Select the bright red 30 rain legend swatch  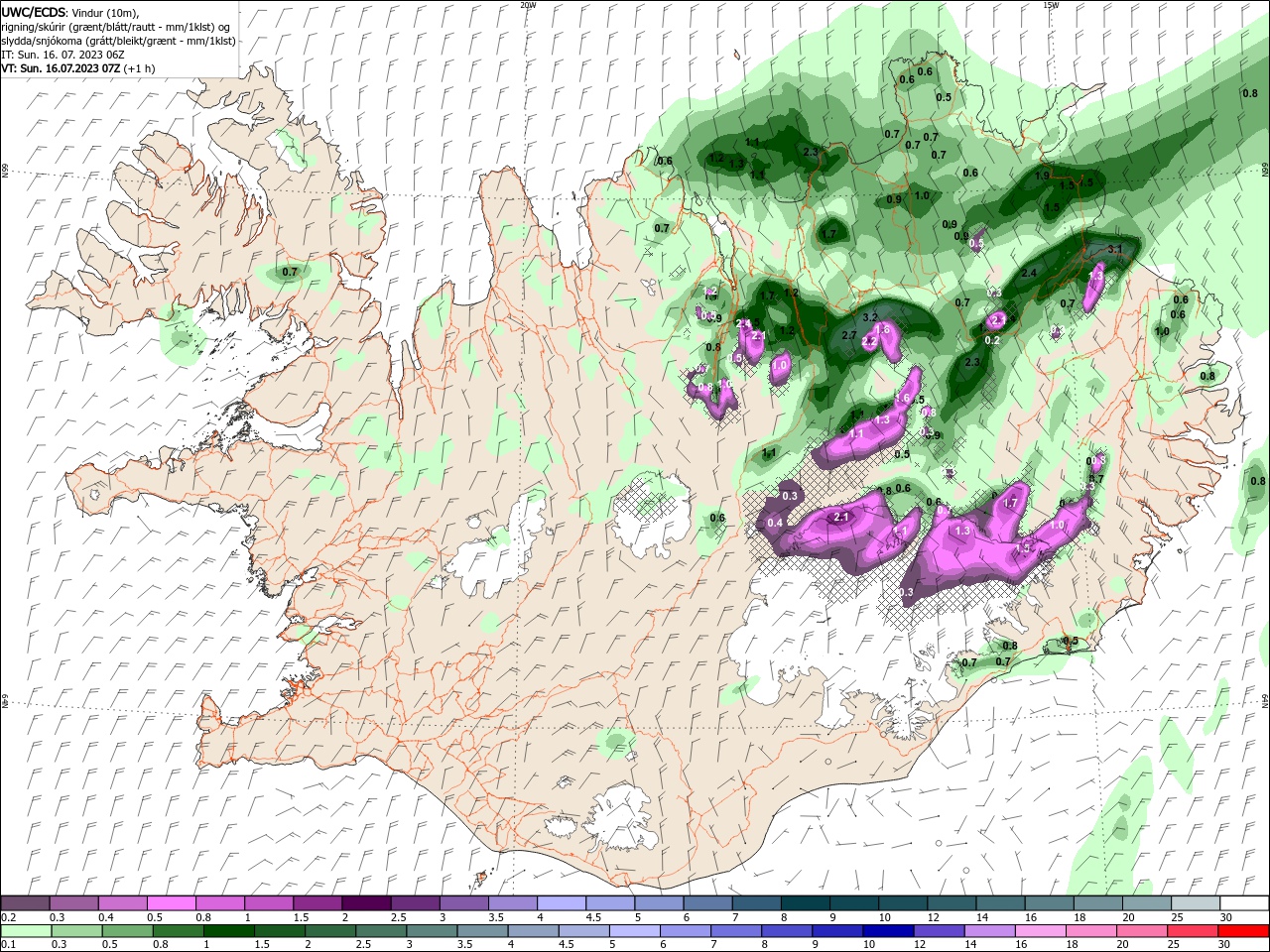tap(1243, 931)
